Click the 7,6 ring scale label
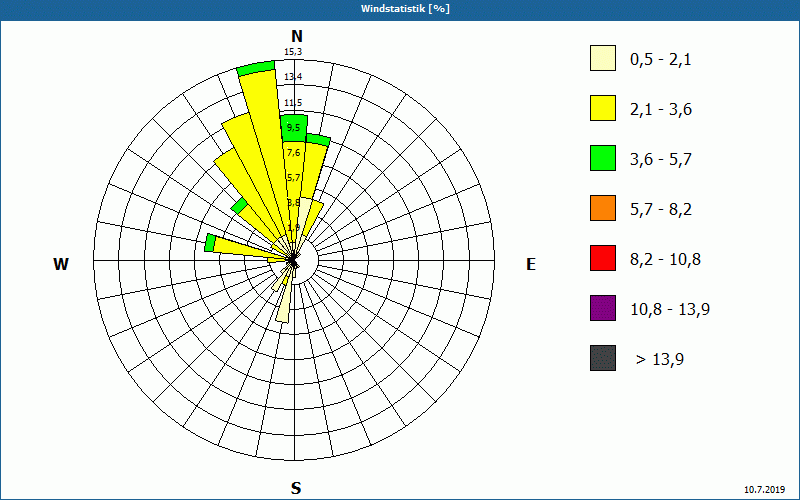 coord(294,153)
